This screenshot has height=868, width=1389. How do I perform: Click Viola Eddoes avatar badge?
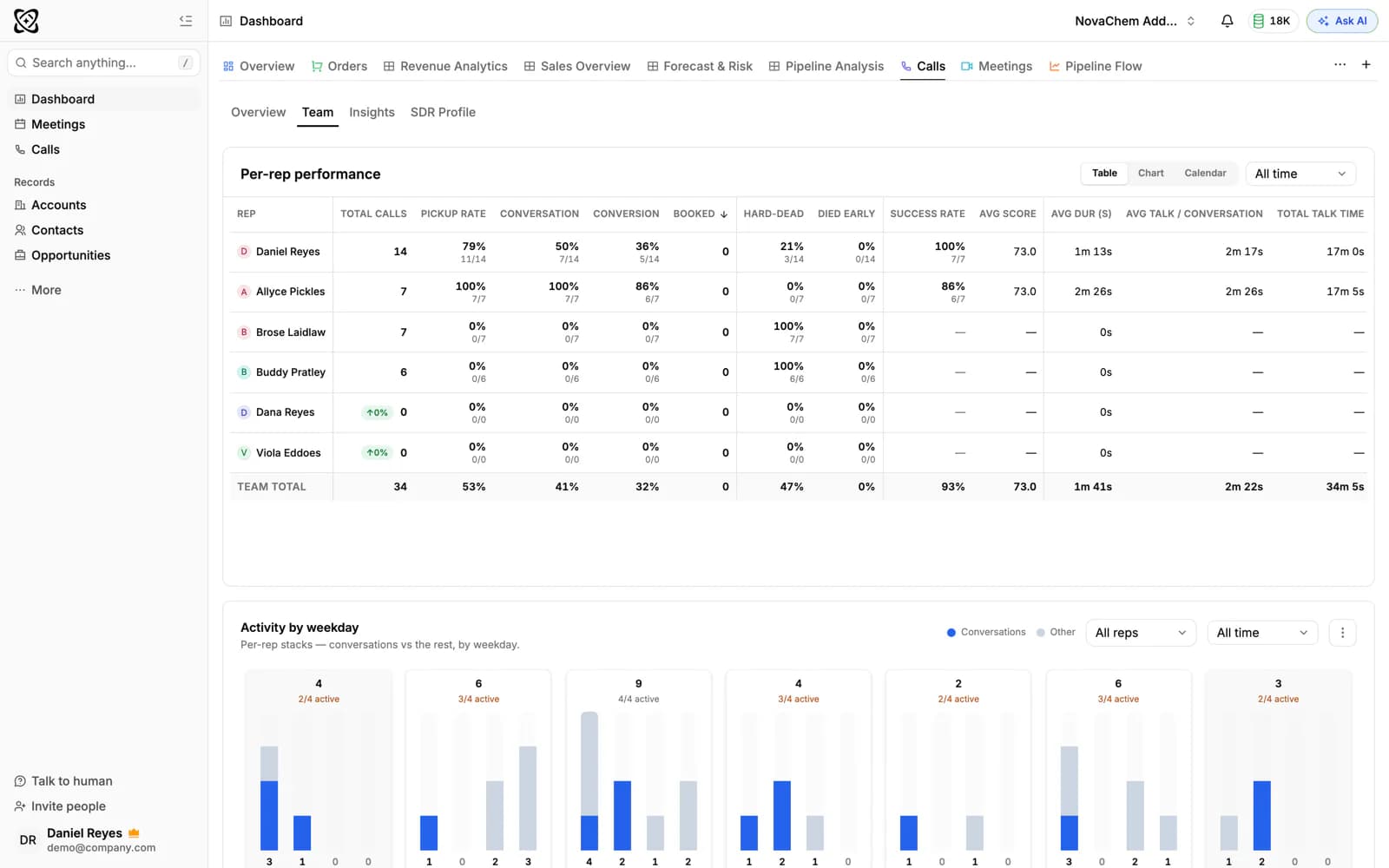[x=244, y=453]
